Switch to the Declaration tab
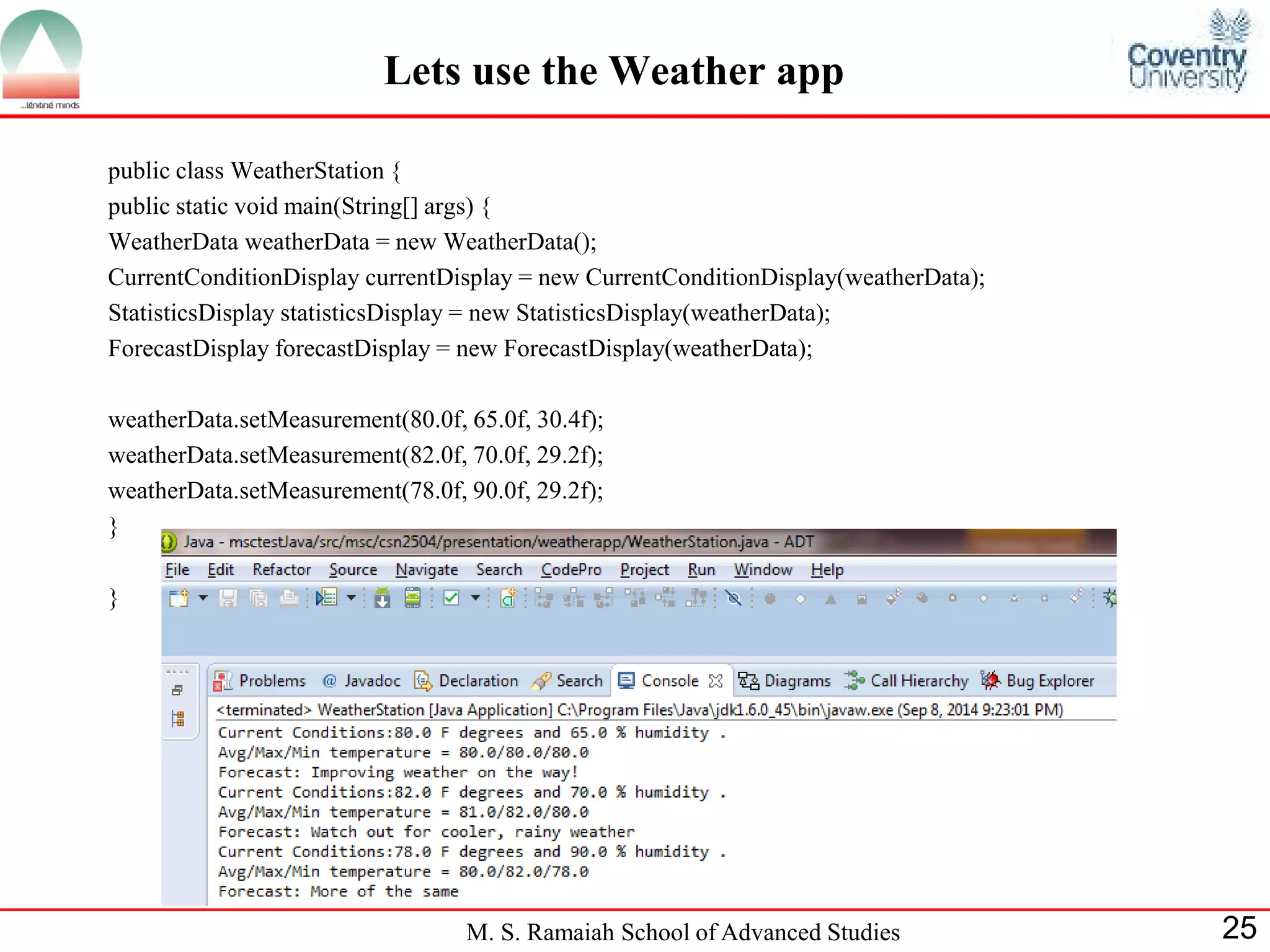This screenshot has height=952, width=1270. coord(466,681)
